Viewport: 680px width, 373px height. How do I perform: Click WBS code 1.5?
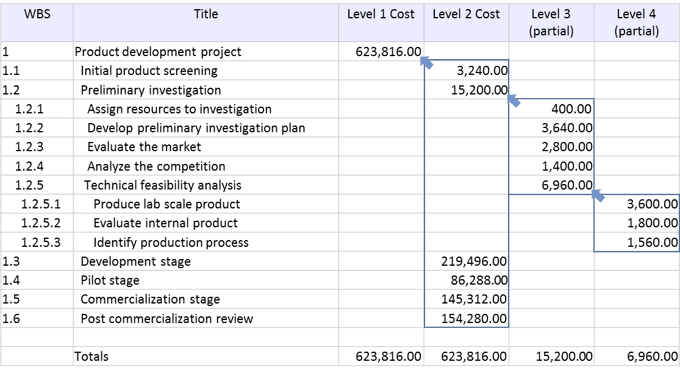(11, 300)
